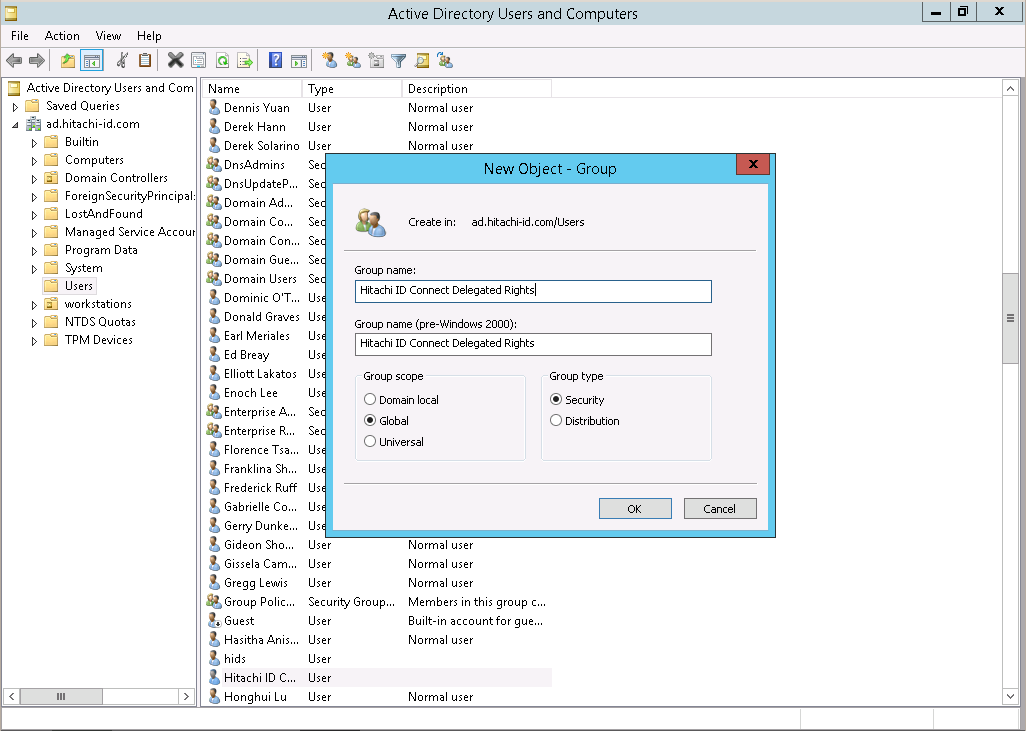Cancel the New Object dialog
Viewport: 1026px width, 731px height.
719,509
